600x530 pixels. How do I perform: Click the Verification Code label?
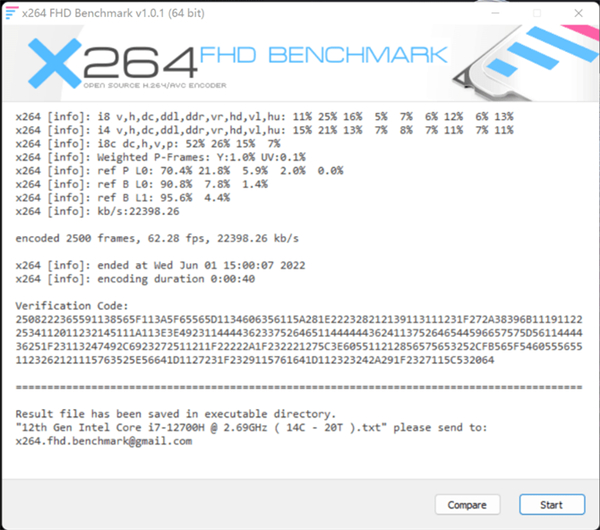tap(72, 306)
